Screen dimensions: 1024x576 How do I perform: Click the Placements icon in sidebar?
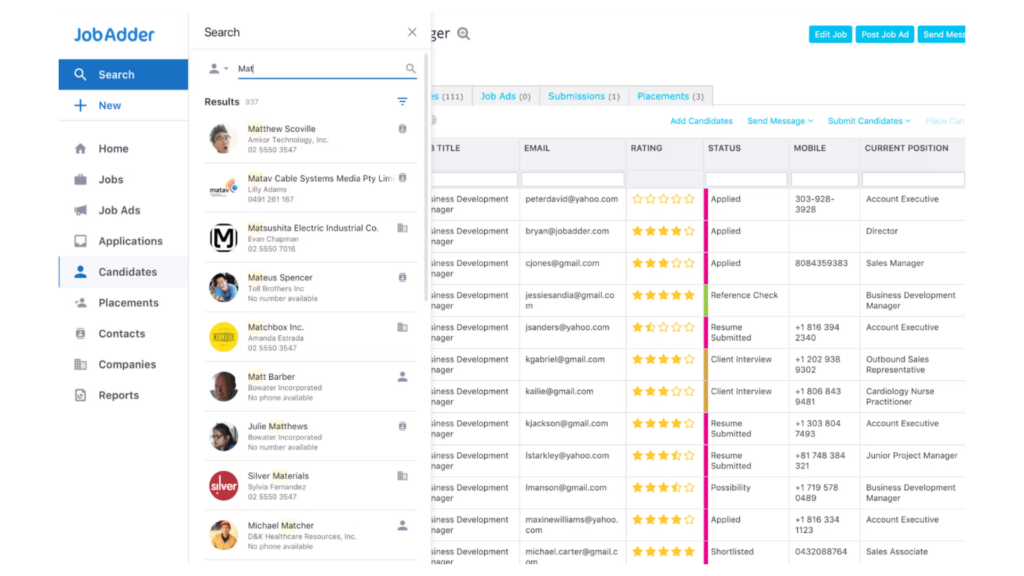(x=80, y=303)
